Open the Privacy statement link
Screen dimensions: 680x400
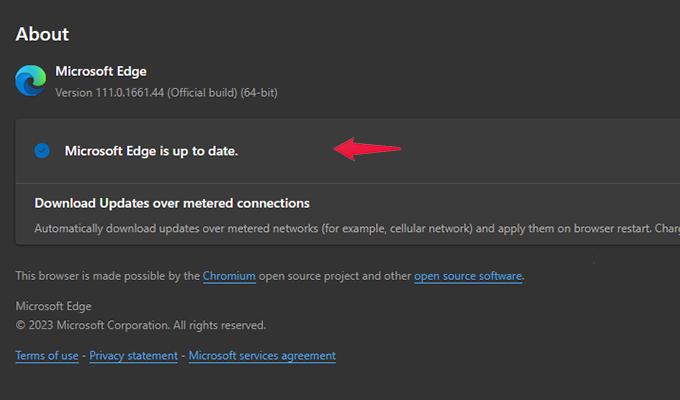click(134, 356)
